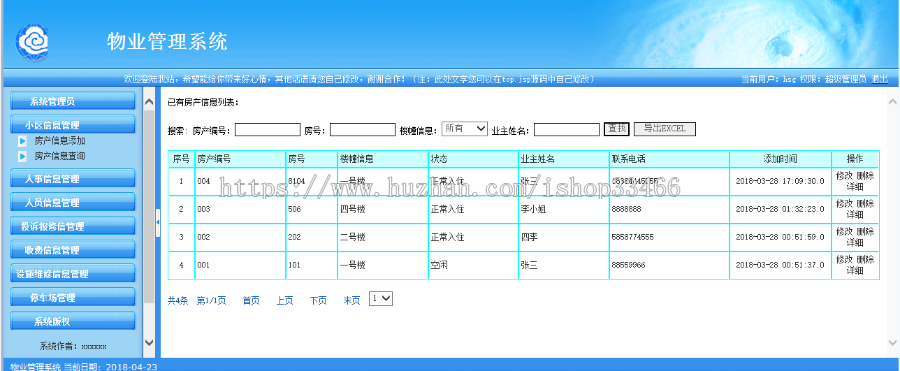Click the 查找 search button
Image resolution: width=900 pixels, height=371 pixels.
[617, 129]
